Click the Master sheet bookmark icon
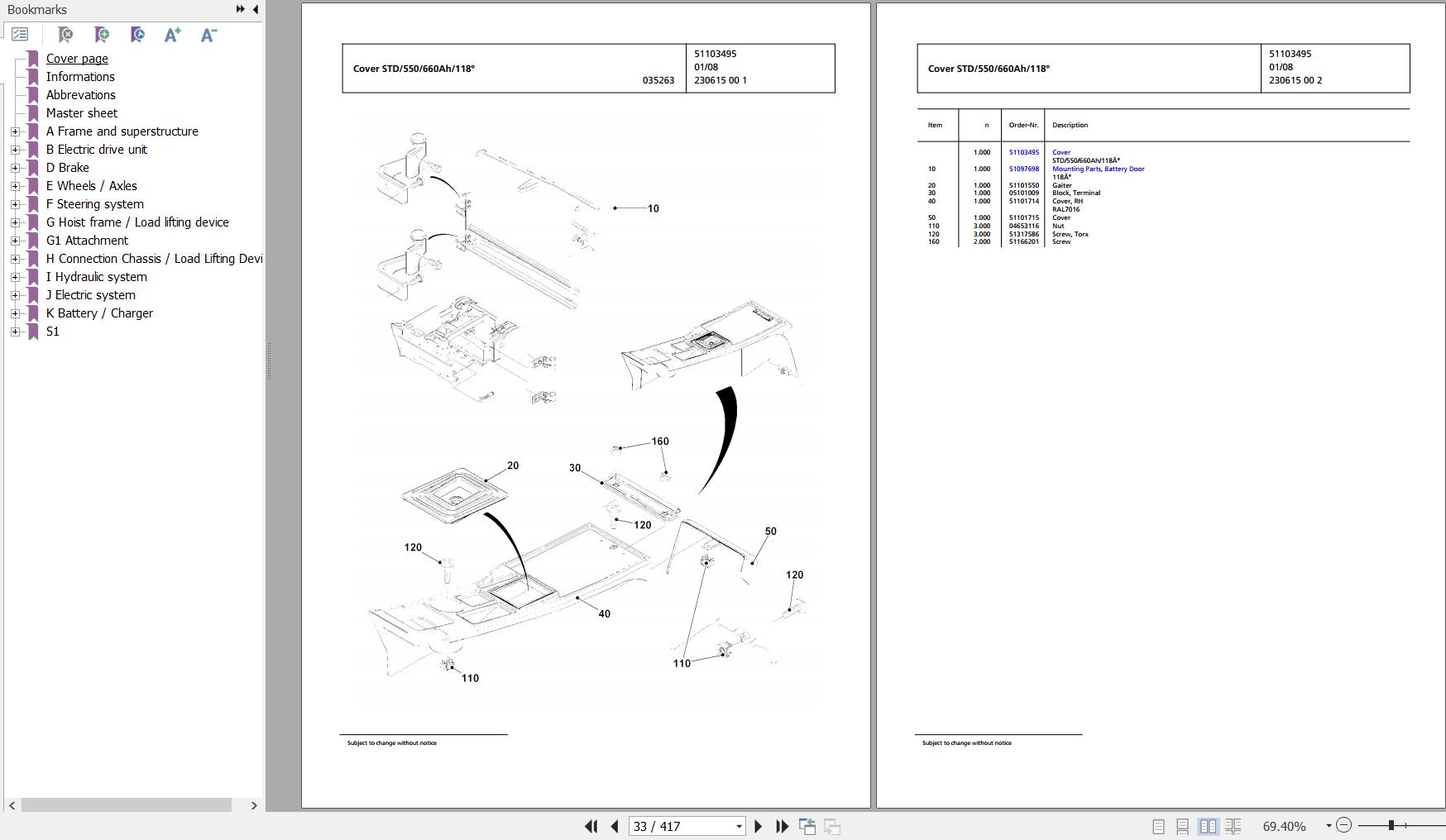The image size is (1446, 840). [x=33, y=113]
